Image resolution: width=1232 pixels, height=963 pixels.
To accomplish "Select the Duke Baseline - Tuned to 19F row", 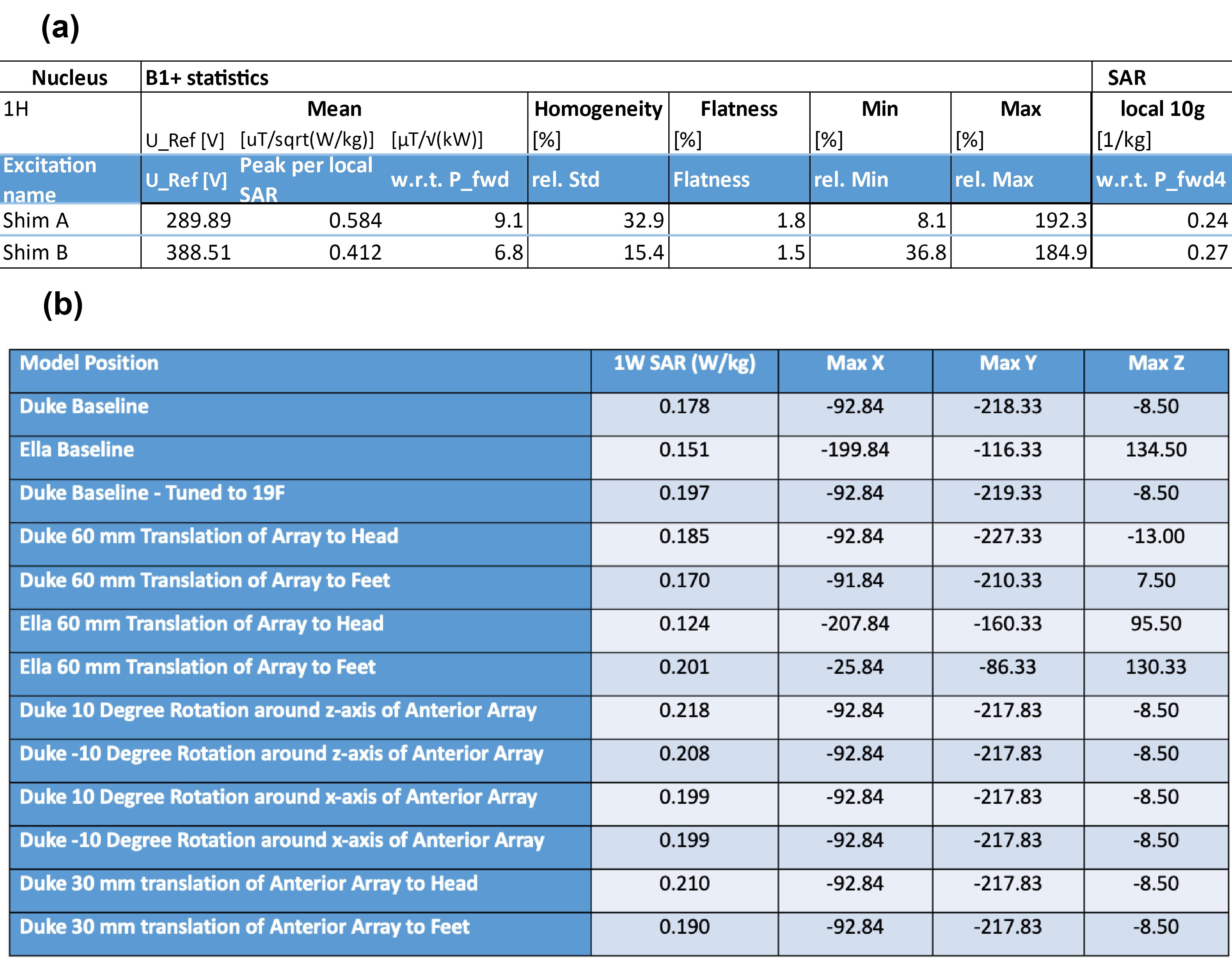I will (x=152, y=493).
